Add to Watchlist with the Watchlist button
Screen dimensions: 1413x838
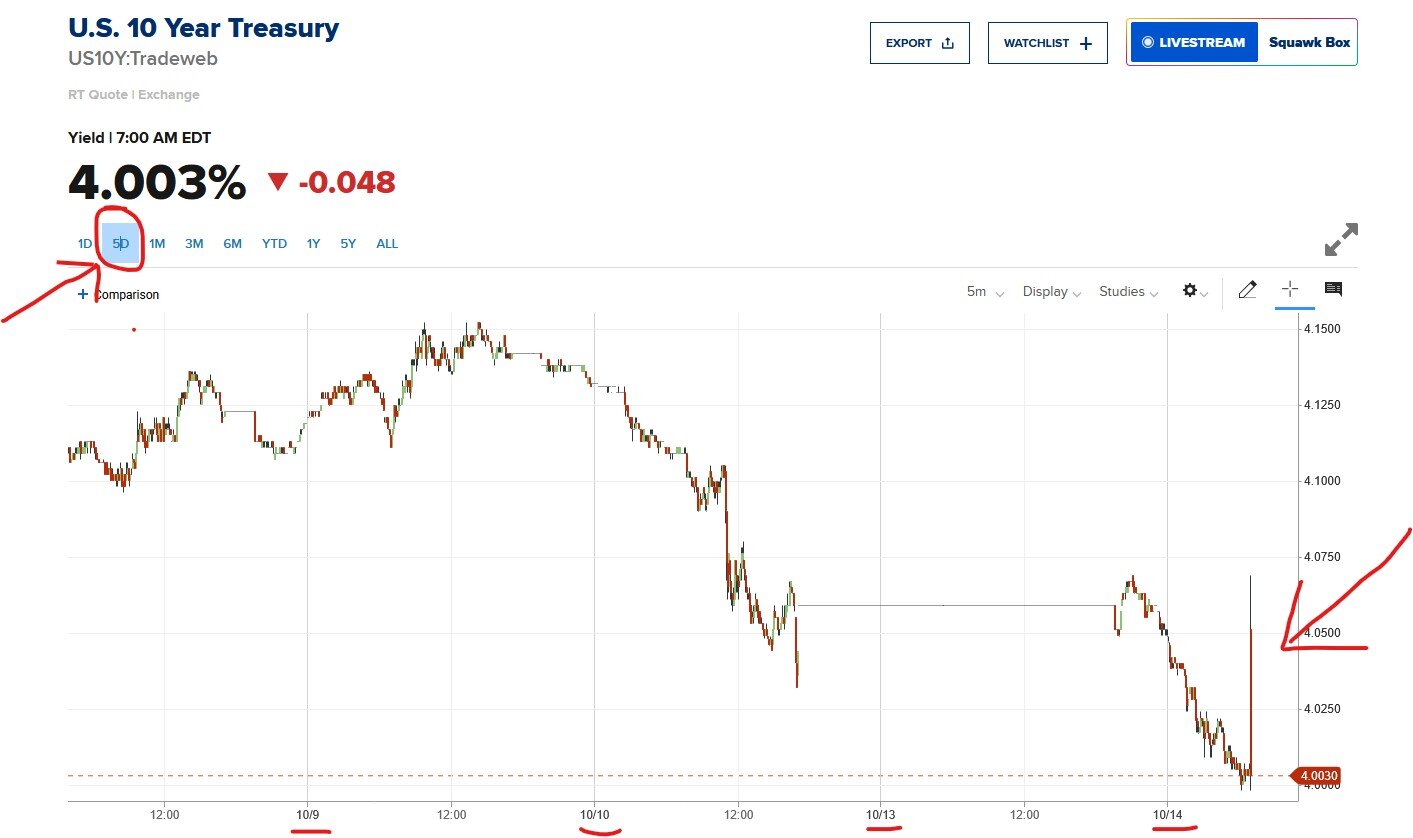tap(1047, 43)
